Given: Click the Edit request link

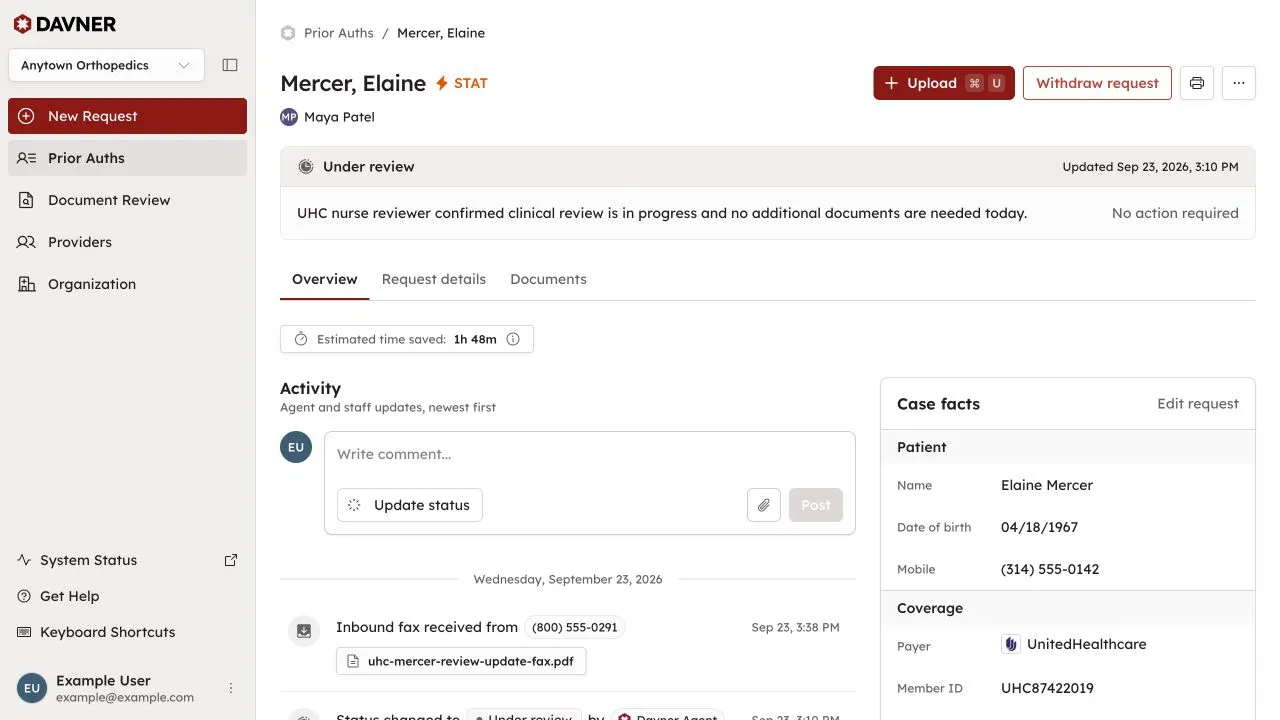Looking at the screenshot, I should (1198, 404).
